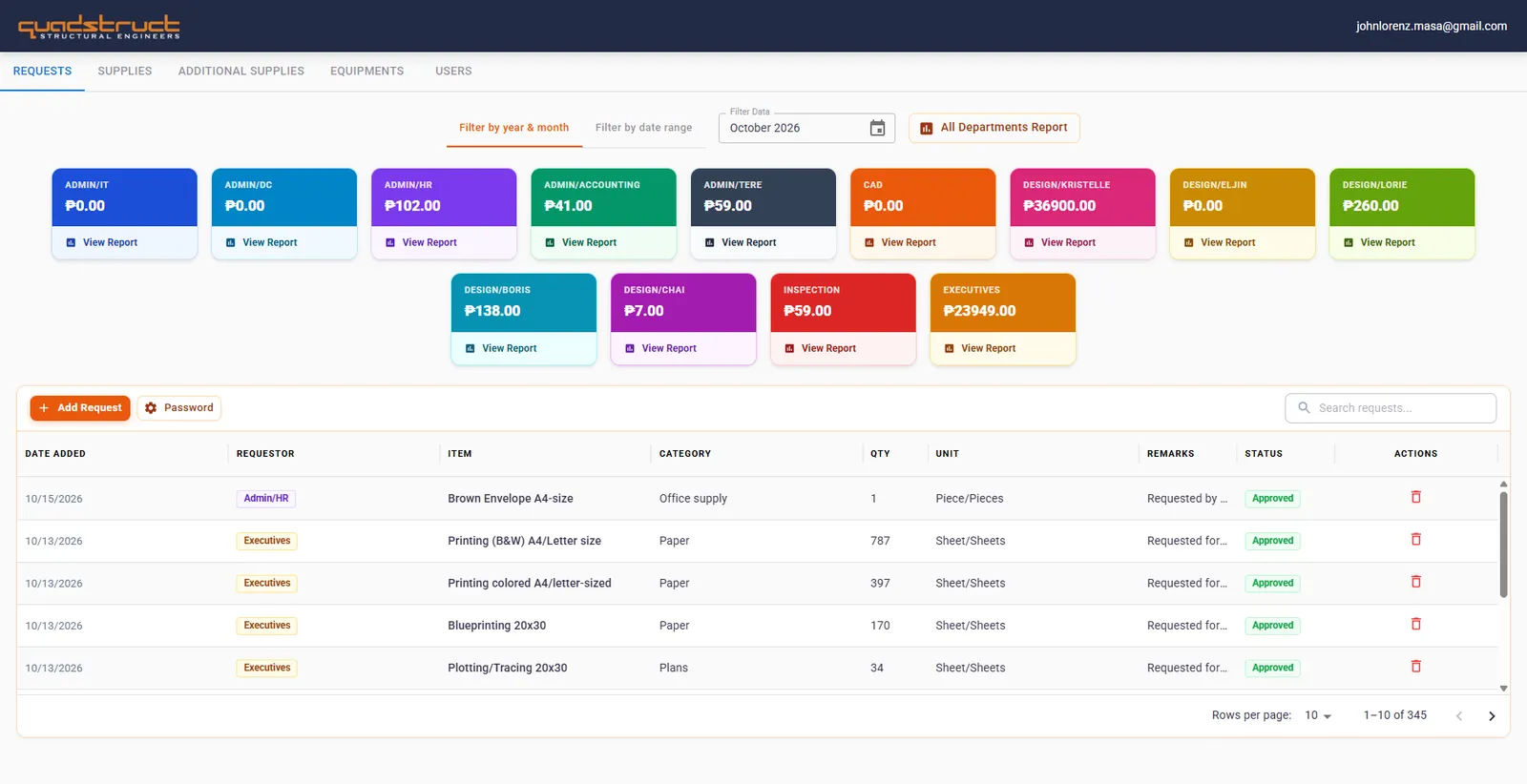
Task: Click report icon on DESIGN/KRISTELLE card
Action: pos(1029,243)
